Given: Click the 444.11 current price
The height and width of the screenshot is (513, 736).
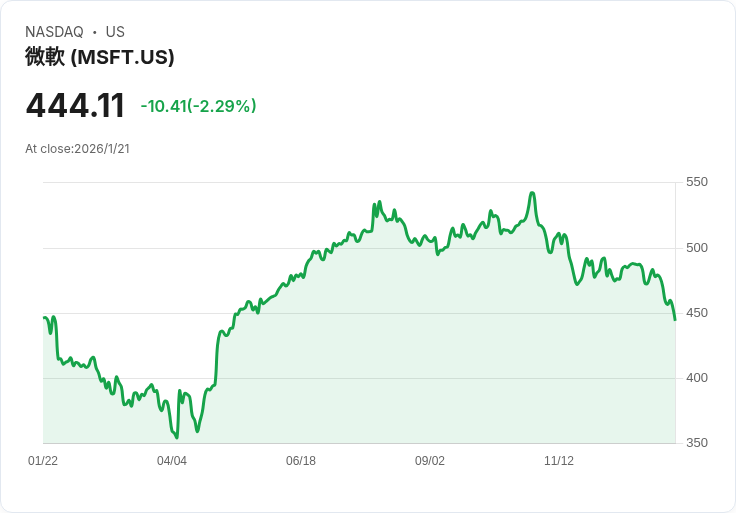Looking at the screenshot, I should pyautogui.click(x=75, y=106).
